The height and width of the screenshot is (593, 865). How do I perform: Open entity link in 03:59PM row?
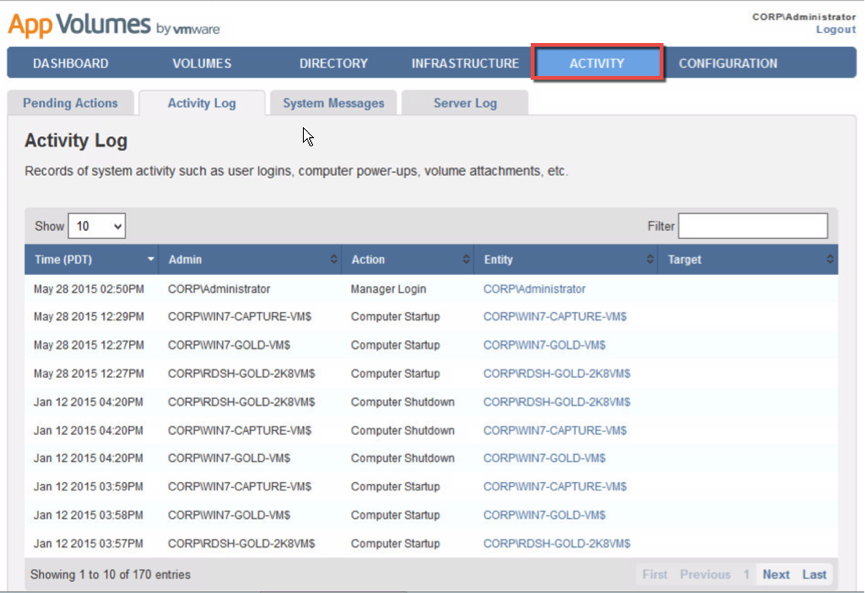point(555,487)
